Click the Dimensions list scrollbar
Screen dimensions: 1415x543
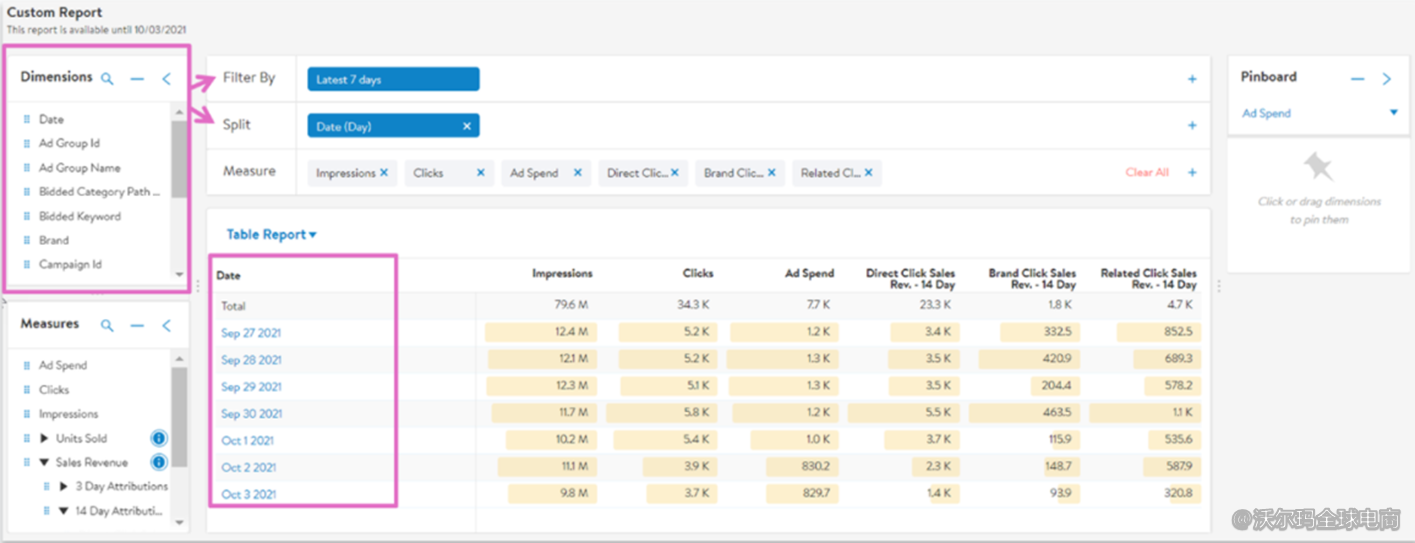pyautogui.click(x=178, y=160)
